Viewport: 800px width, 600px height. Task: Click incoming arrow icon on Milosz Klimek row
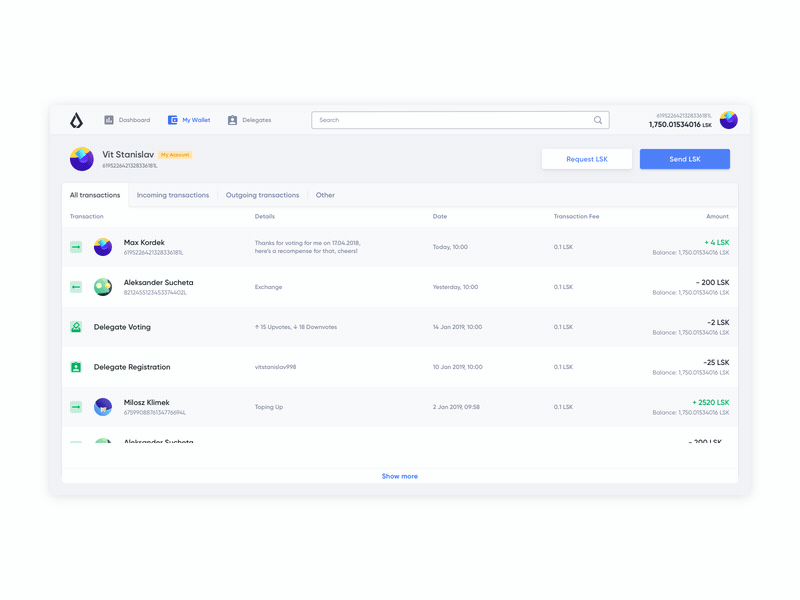coord(76,407)
